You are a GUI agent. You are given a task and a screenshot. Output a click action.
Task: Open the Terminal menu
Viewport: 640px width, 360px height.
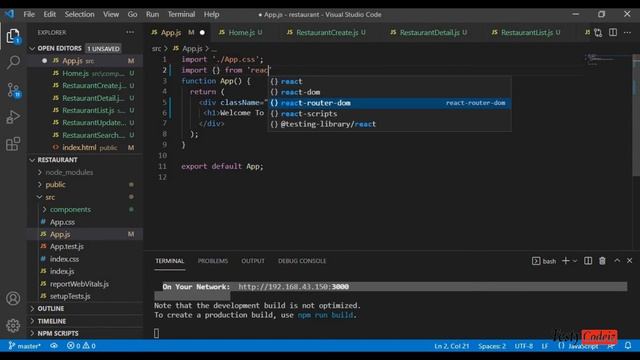click(181, 14)
